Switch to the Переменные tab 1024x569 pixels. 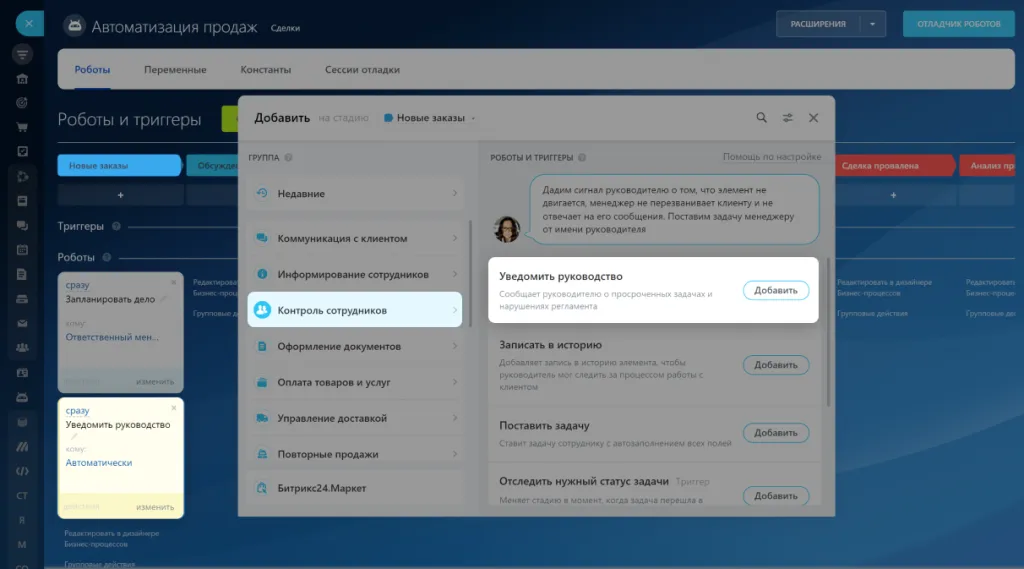(x=175, y=70)
